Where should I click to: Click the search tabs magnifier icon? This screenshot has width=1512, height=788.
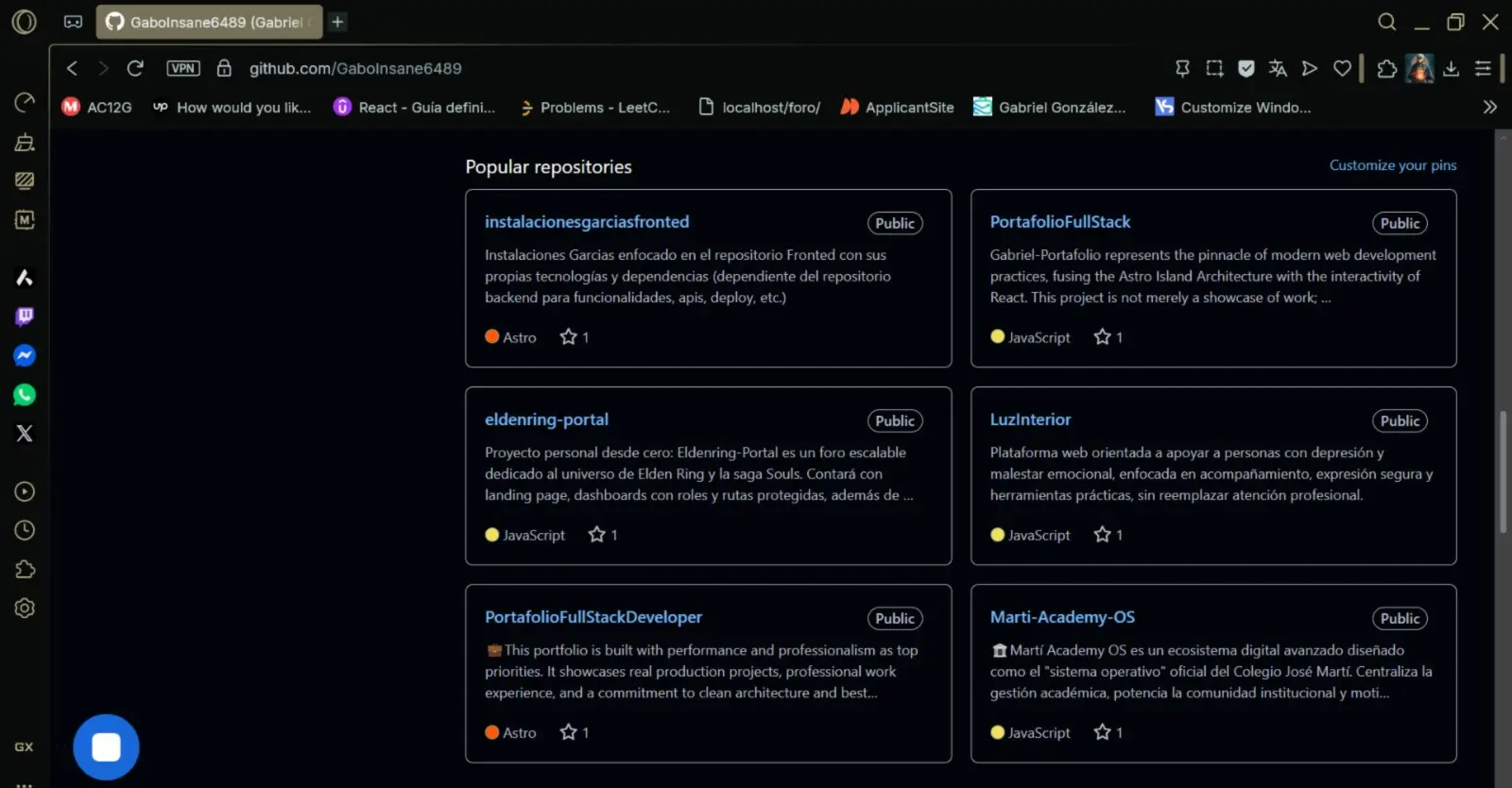coord(1386,22)
